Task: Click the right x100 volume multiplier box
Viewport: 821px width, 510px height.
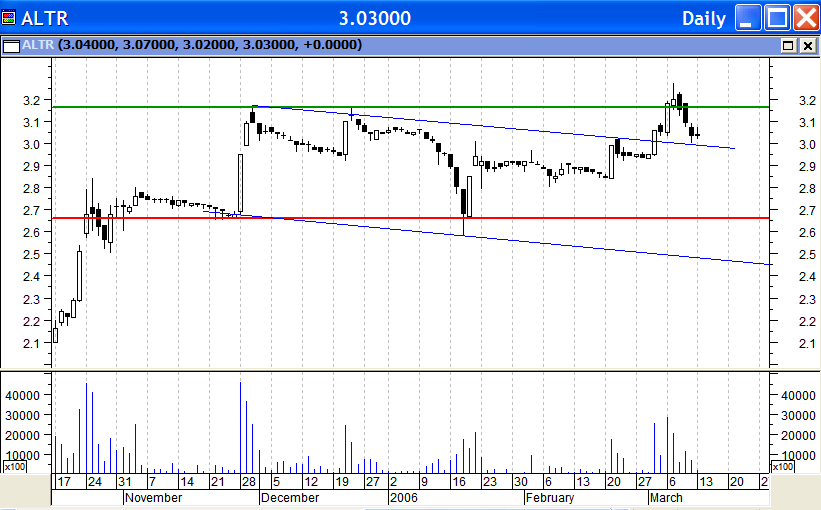Action: point(782,467)
